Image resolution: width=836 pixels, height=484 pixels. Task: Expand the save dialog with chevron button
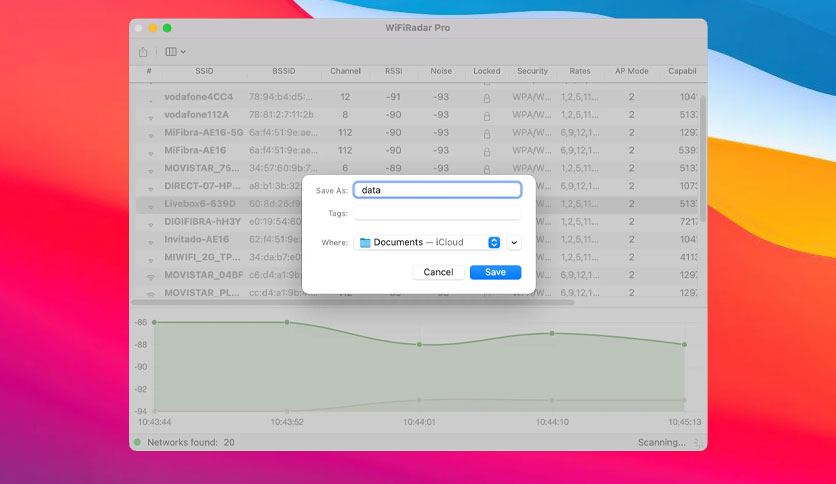(x=514, y=243)
